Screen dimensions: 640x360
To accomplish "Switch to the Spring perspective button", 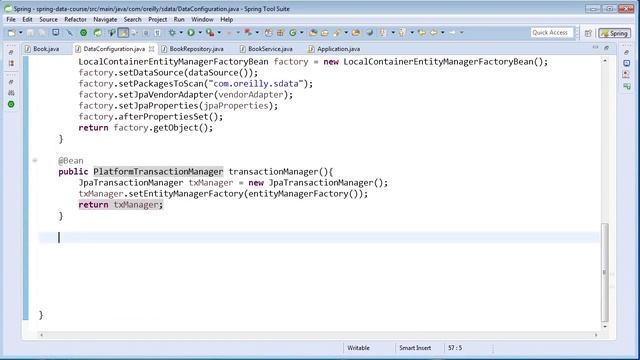I will [x=615, y=33].
